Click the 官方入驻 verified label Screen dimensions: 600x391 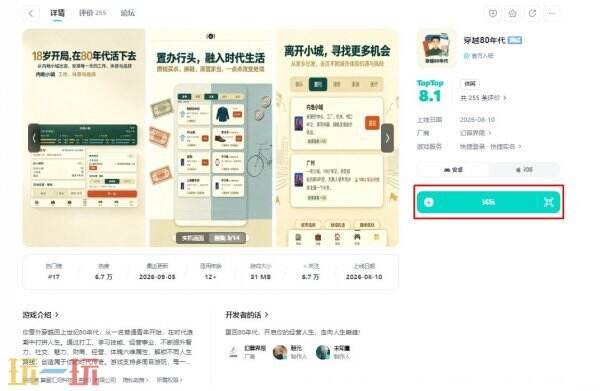[x=479, y=56]
